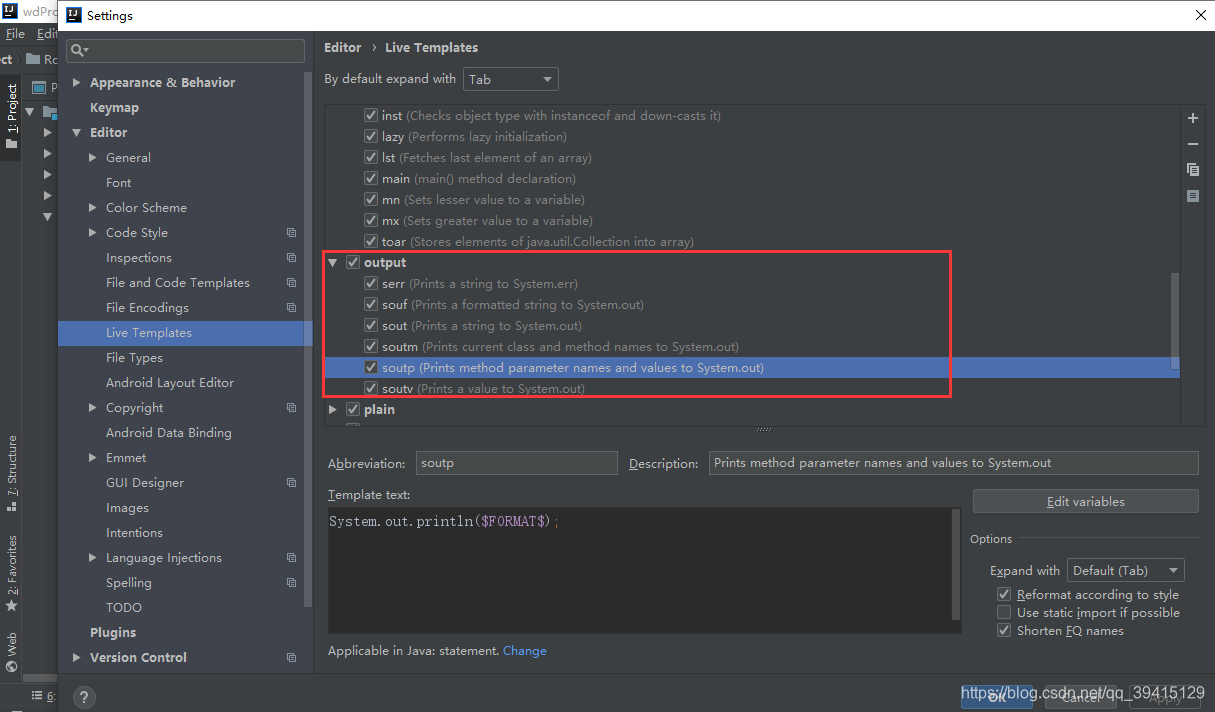Expand Appearance & Behavior settings section

77,83
